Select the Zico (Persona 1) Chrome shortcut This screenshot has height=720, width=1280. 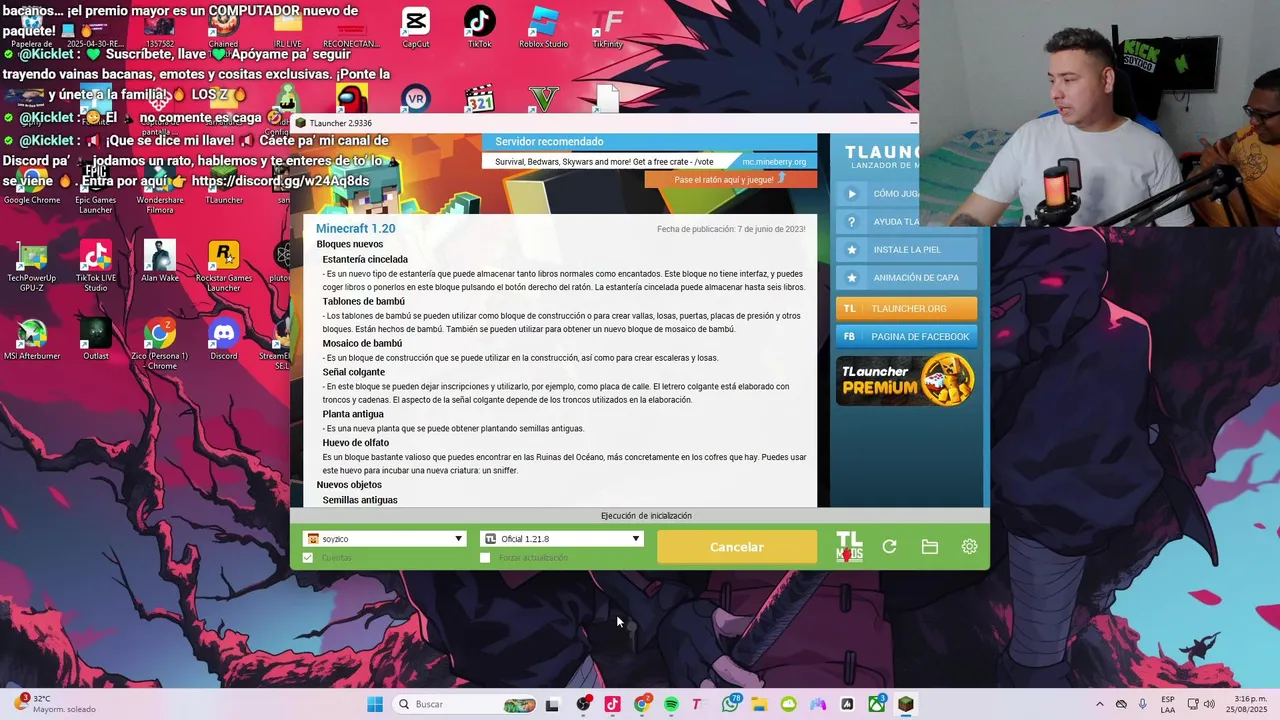tap(160, 344)
